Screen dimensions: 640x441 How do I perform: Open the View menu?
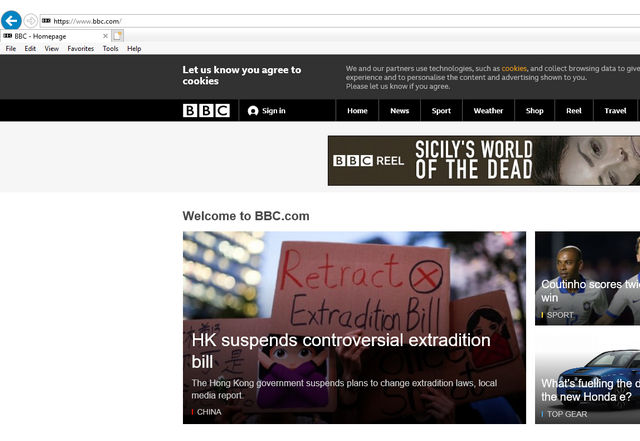tap(52, 48)
